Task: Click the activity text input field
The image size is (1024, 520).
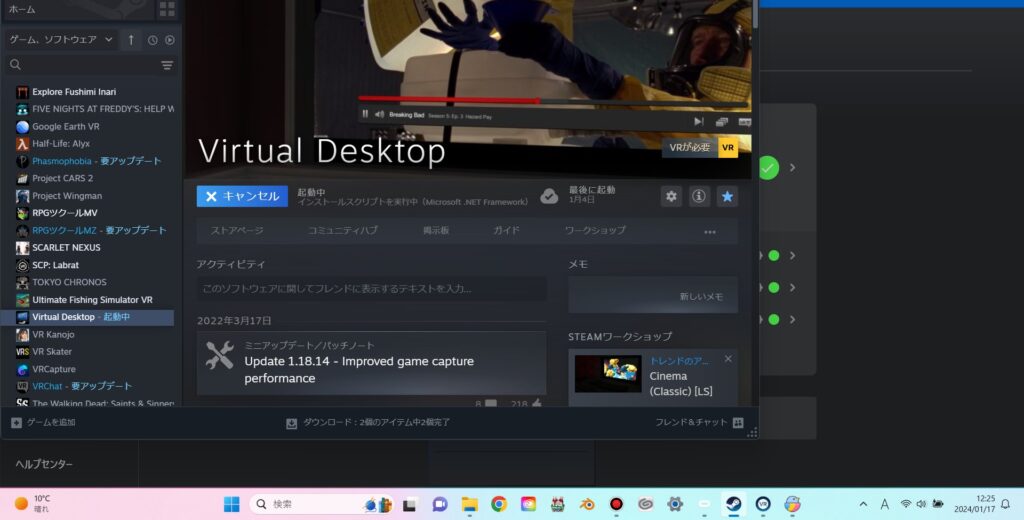Action: point(371,289)
